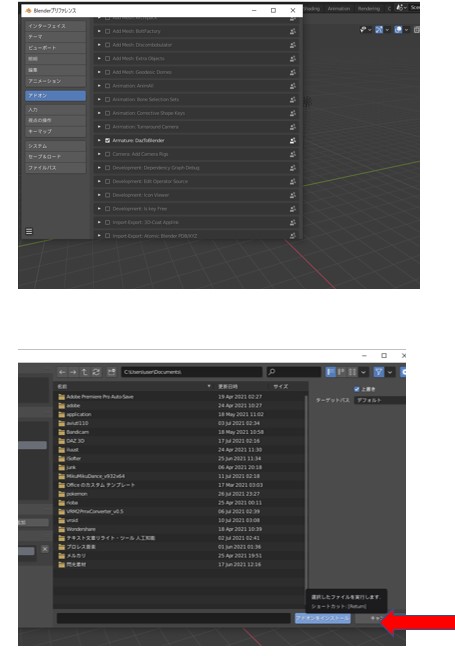This screenshot has height=656, width=455.
Task: Go to parent directory in file browser
Action: [x=84, y=372]
